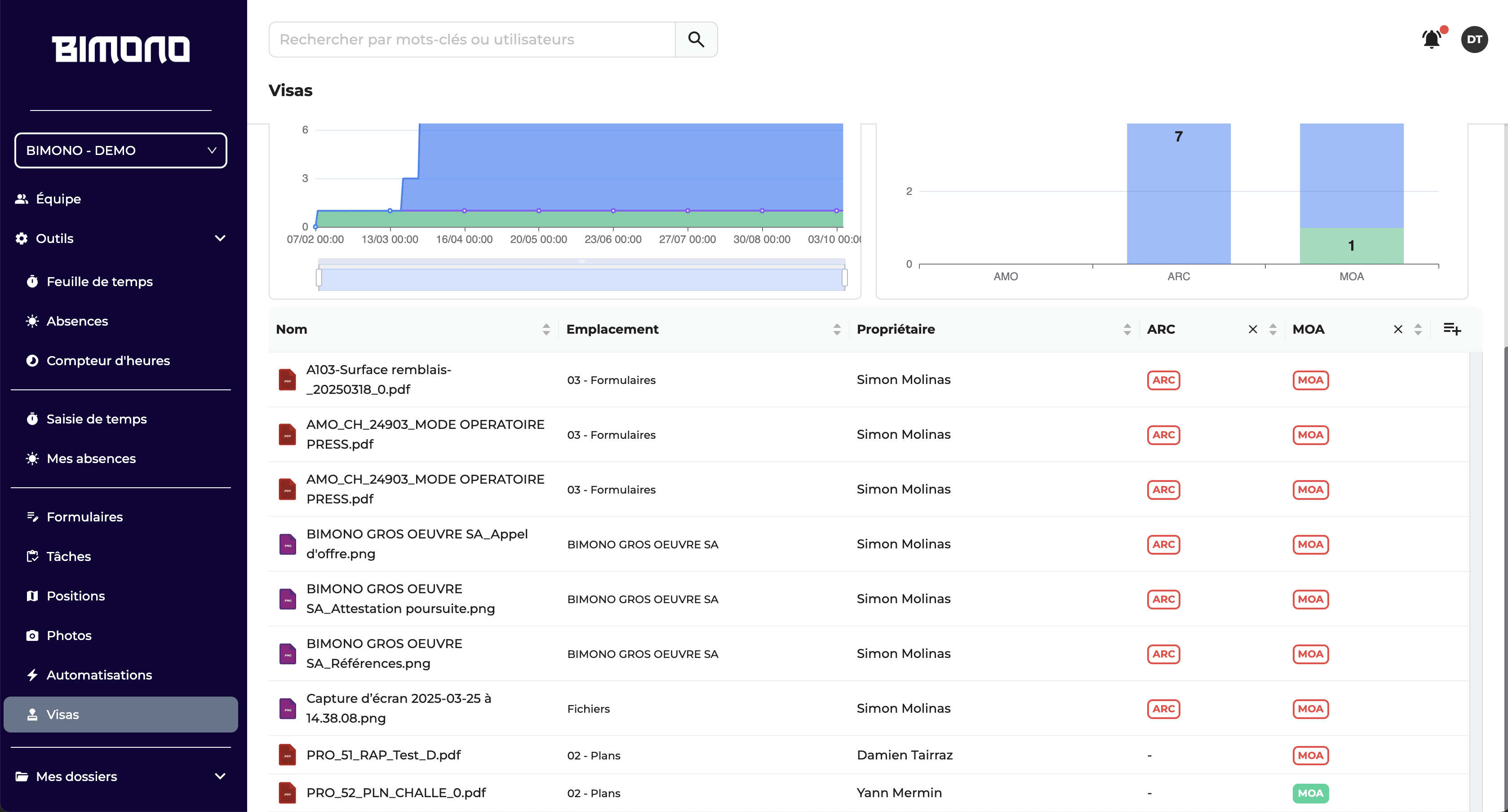Open the BIMONO - DEMO project dropdown

(120, 150)
